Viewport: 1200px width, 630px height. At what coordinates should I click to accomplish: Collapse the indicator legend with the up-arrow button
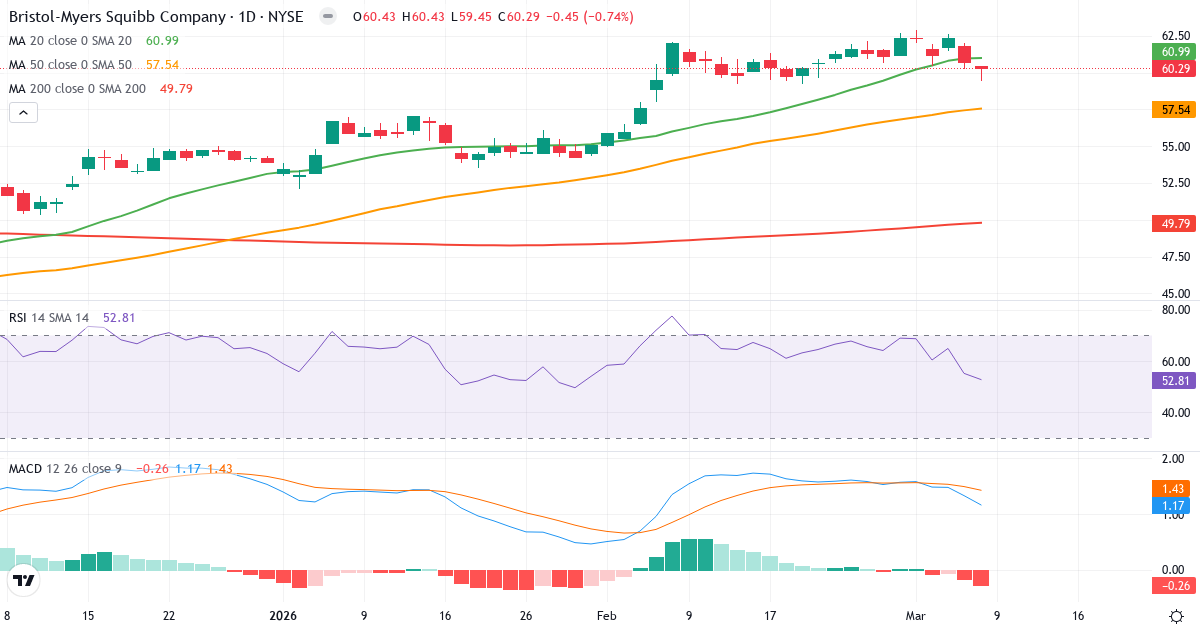[x=22, y=112]
